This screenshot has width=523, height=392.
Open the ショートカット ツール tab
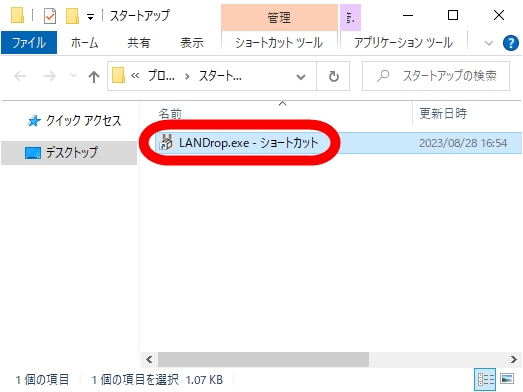pos(279,43)
